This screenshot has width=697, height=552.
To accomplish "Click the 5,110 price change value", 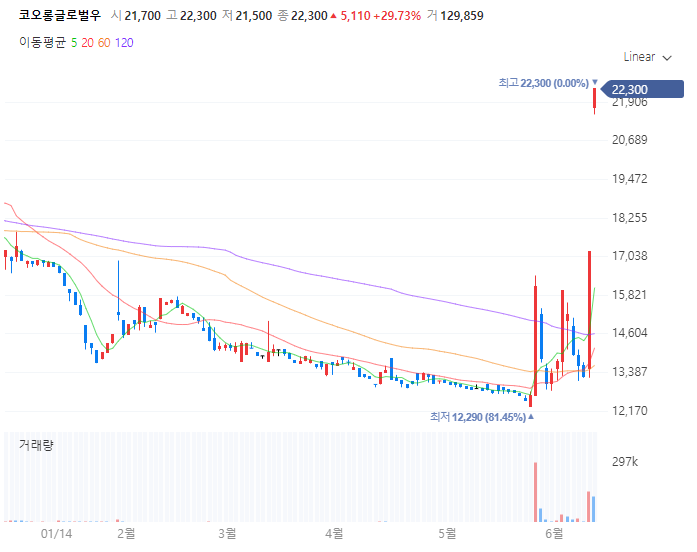I will tap(355, 16).
